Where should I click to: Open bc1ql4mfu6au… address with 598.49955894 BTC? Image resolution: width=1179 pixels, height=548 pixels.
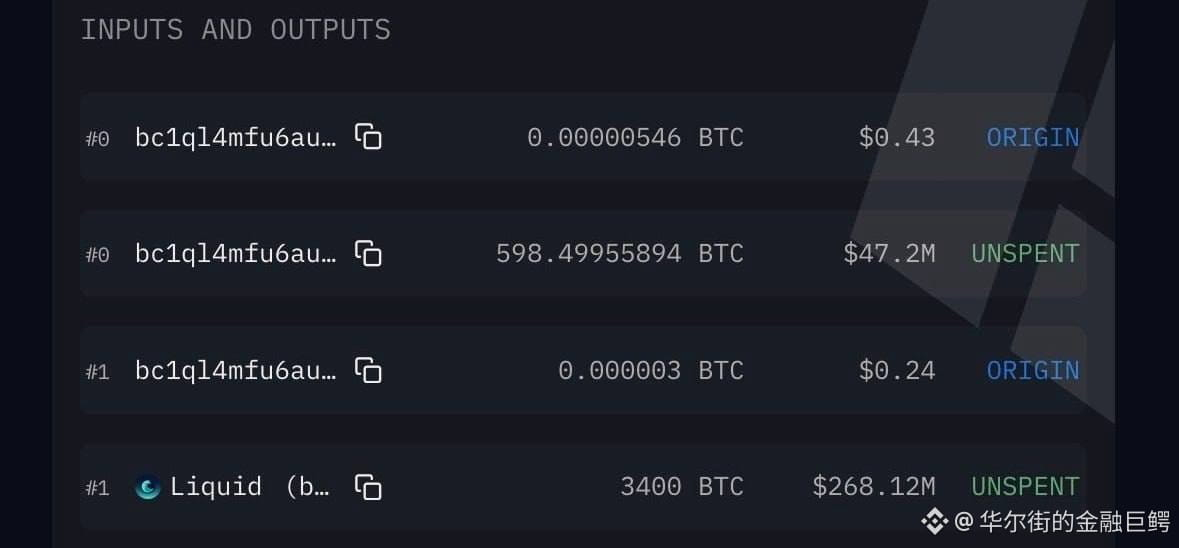click(x=236, y=254)
